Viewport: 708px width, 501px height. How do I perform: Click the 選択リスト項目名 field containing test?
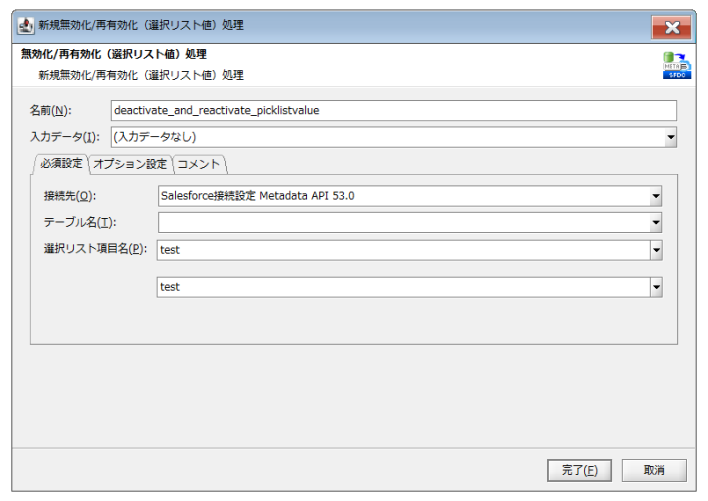[402, 250]
